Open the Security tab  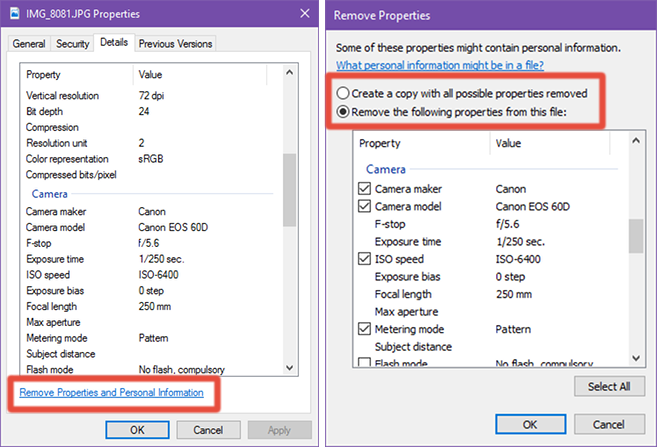pyautogui.click(x=72, y=44)
